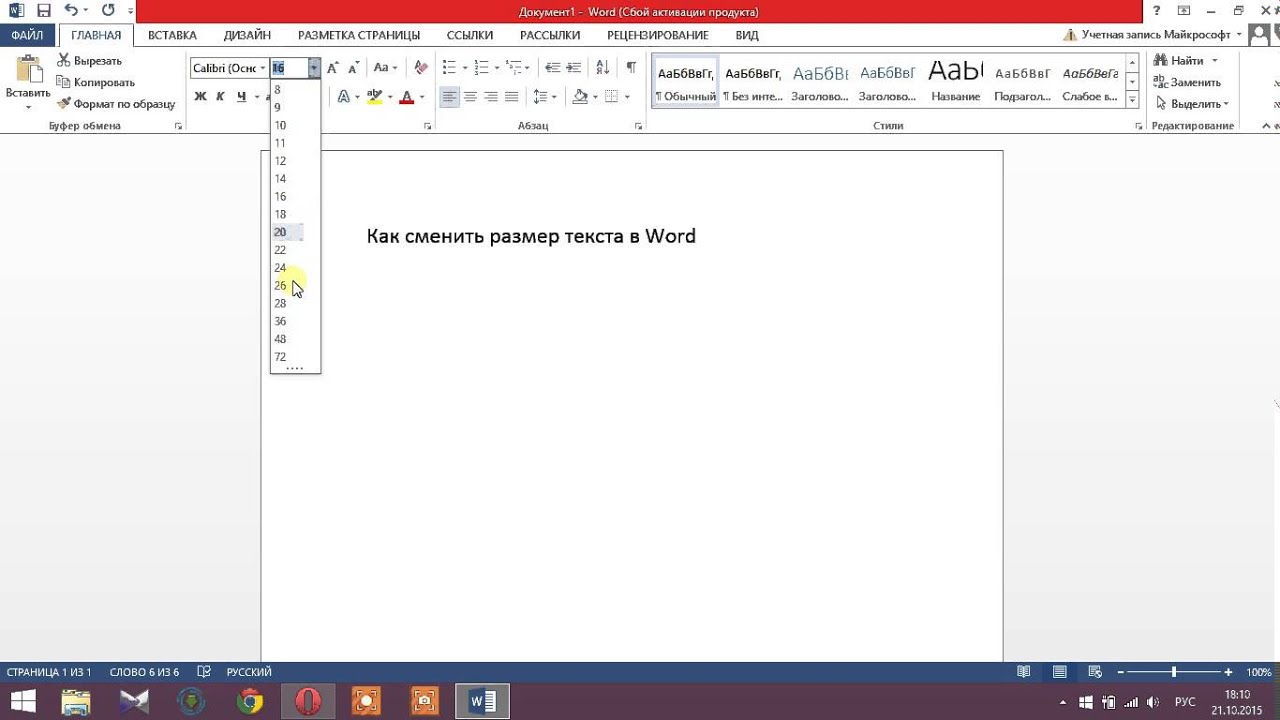Click Вырезать to cut selection

point(90,61)
